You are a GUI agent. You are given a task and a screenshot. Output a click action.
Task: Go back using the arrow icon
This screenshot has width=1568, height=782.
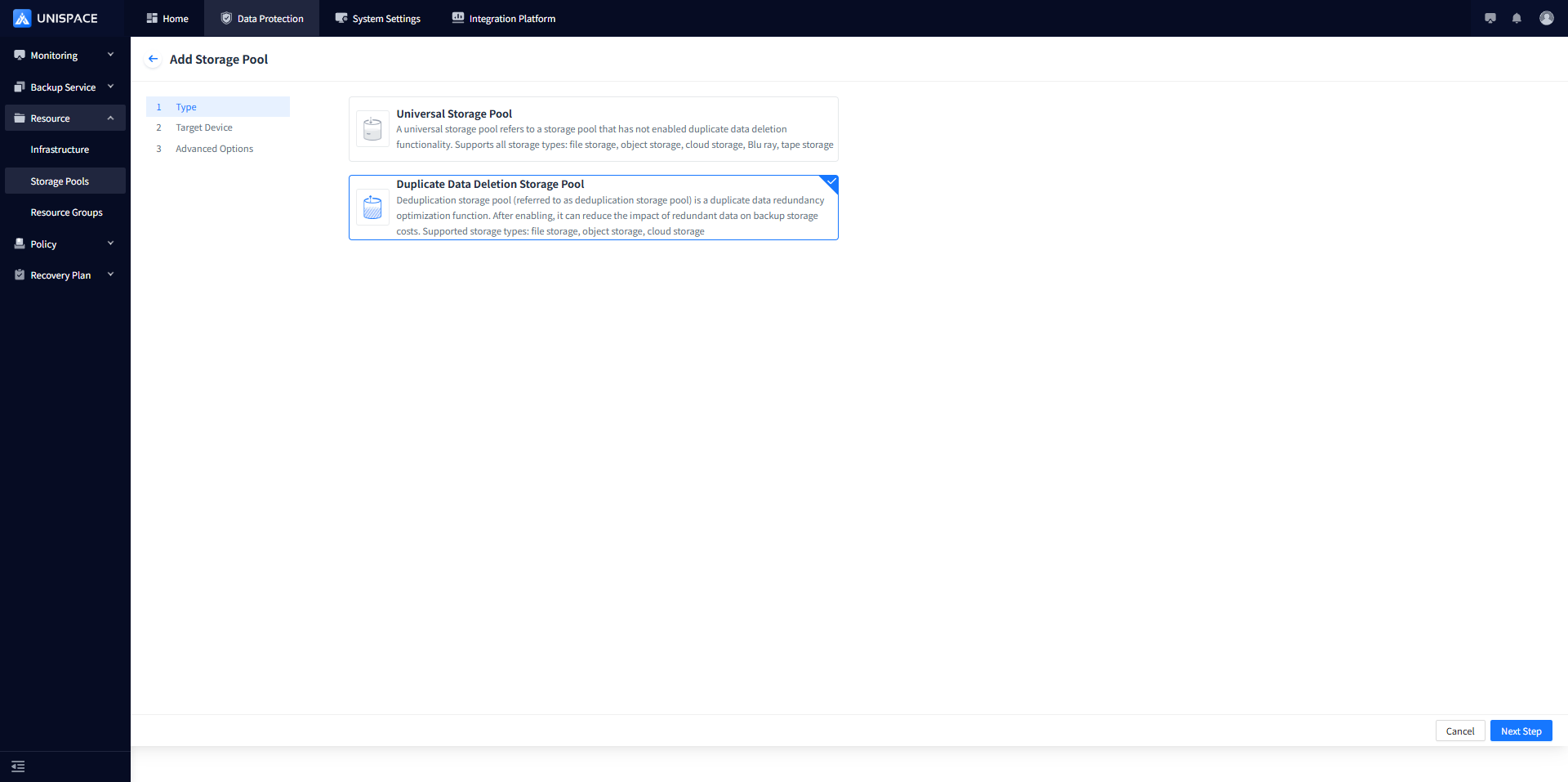coord(153,59)
